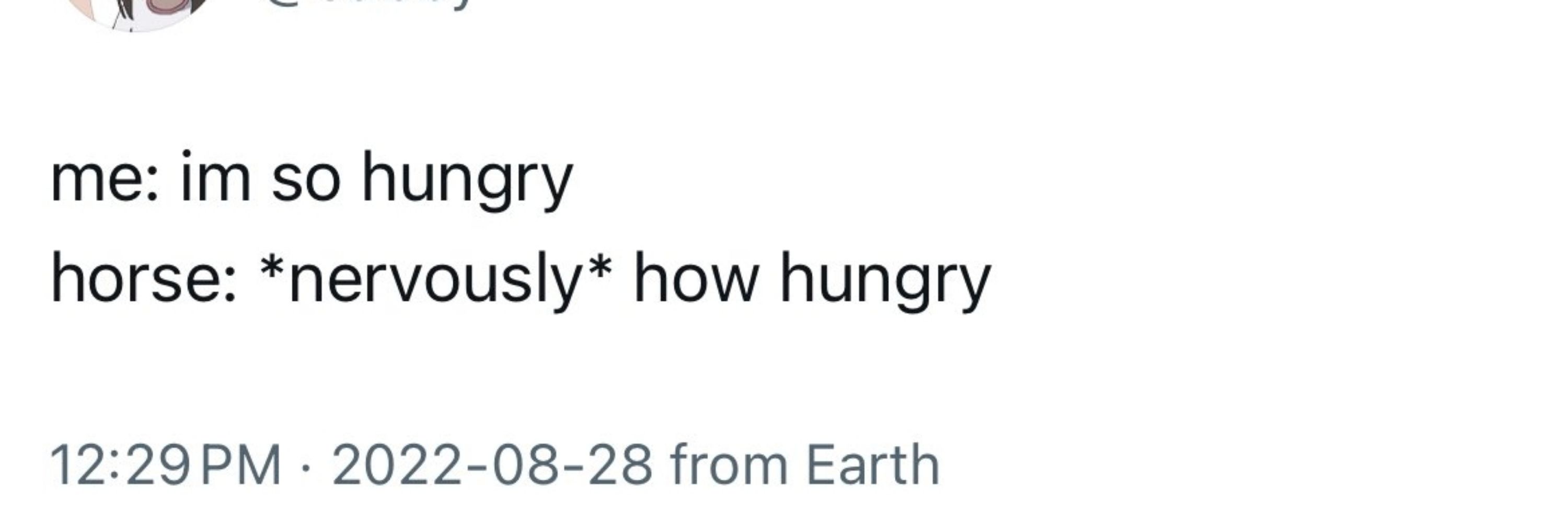1568x523 pixels.
Task: Click the word "how" in tweet
Action: (696, 277)
